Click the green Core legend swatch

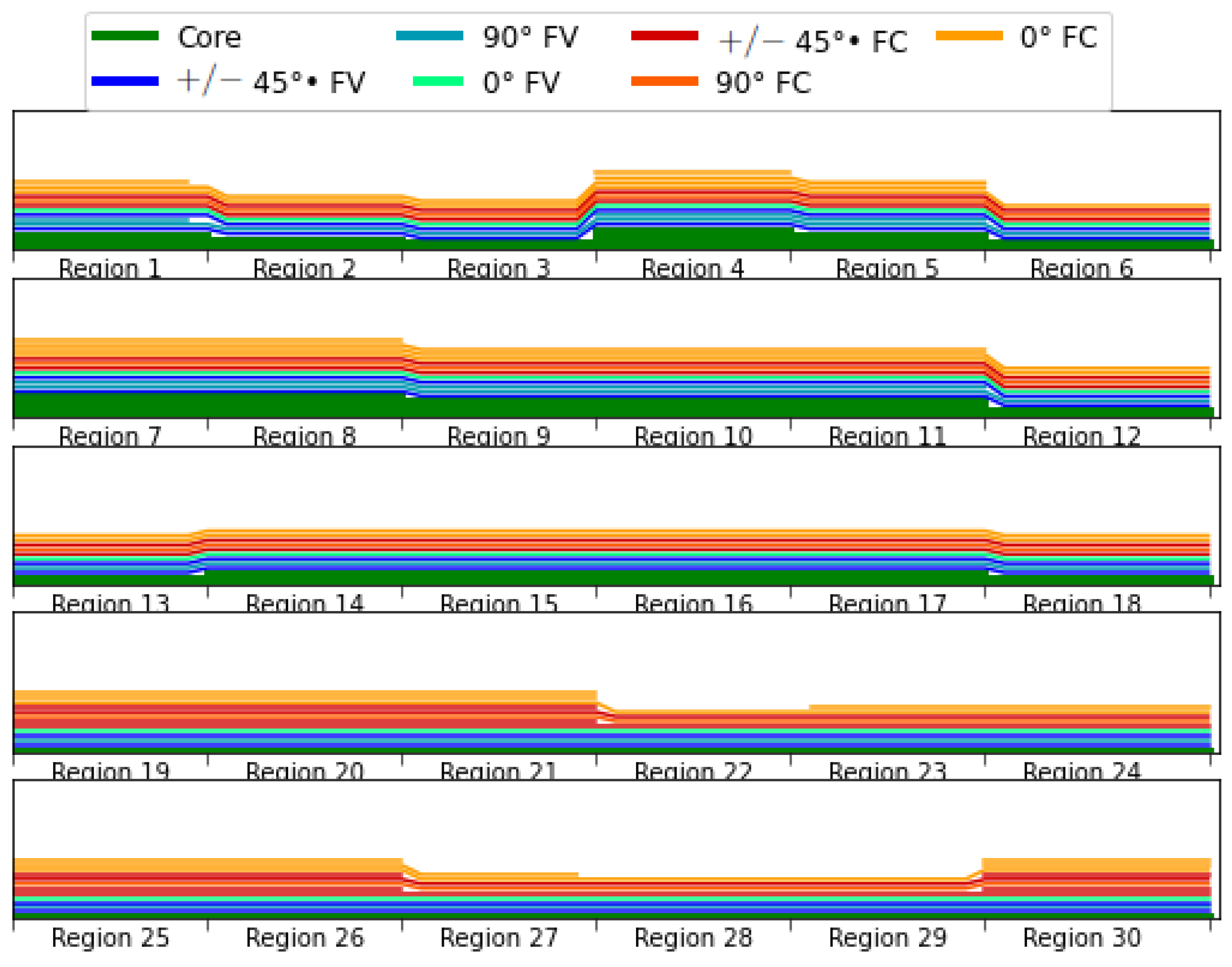point(125,36)
